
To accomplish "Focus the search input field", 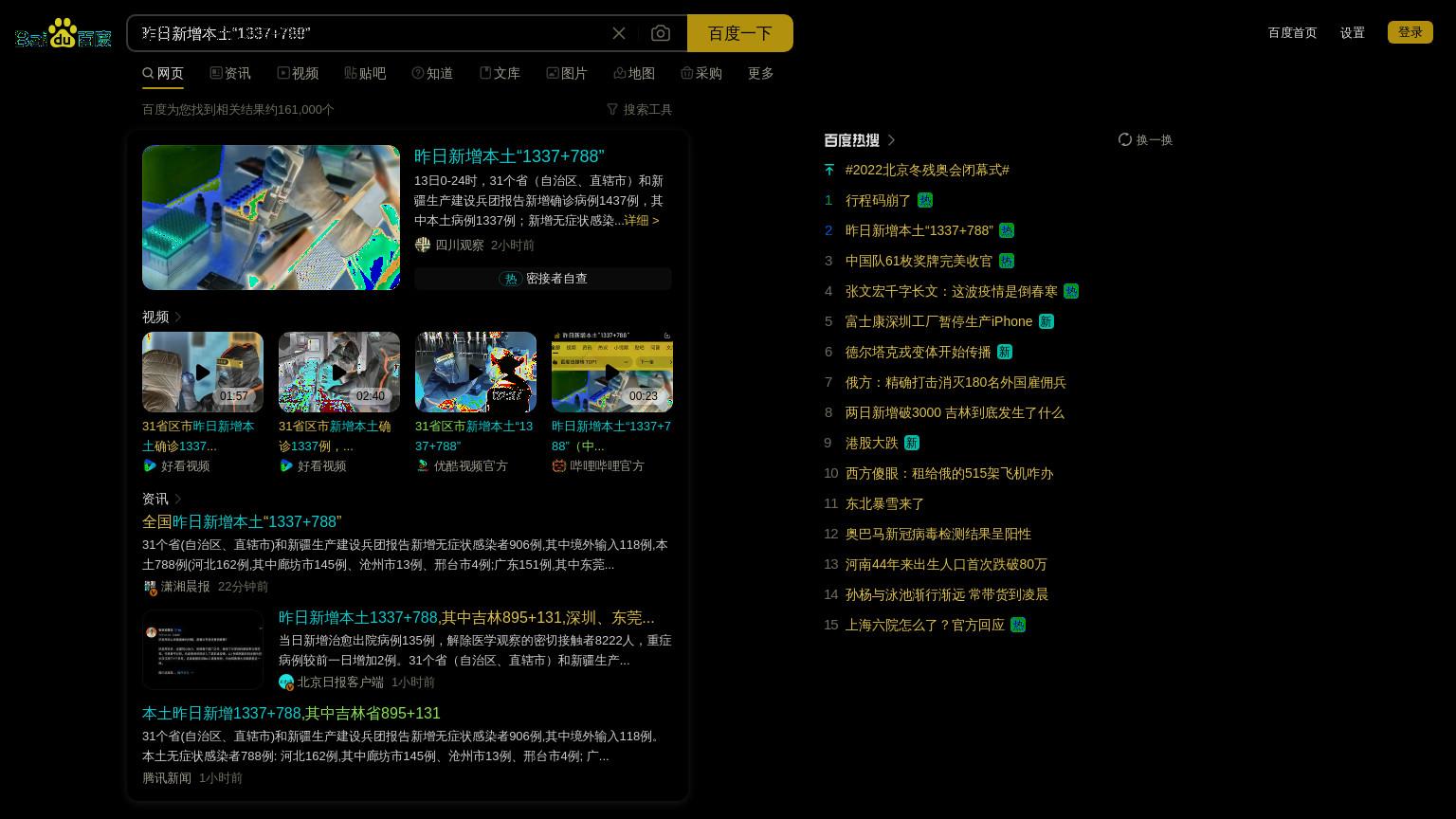I will tap(370, 33).
